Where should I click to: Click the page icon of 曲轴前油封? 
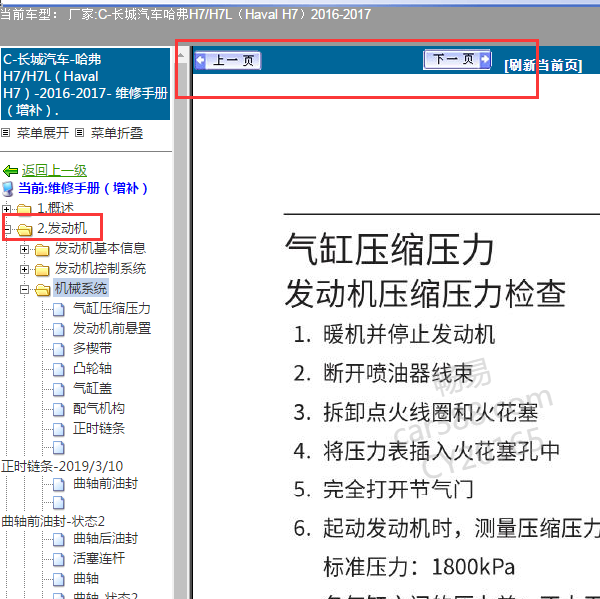(59, 485)
